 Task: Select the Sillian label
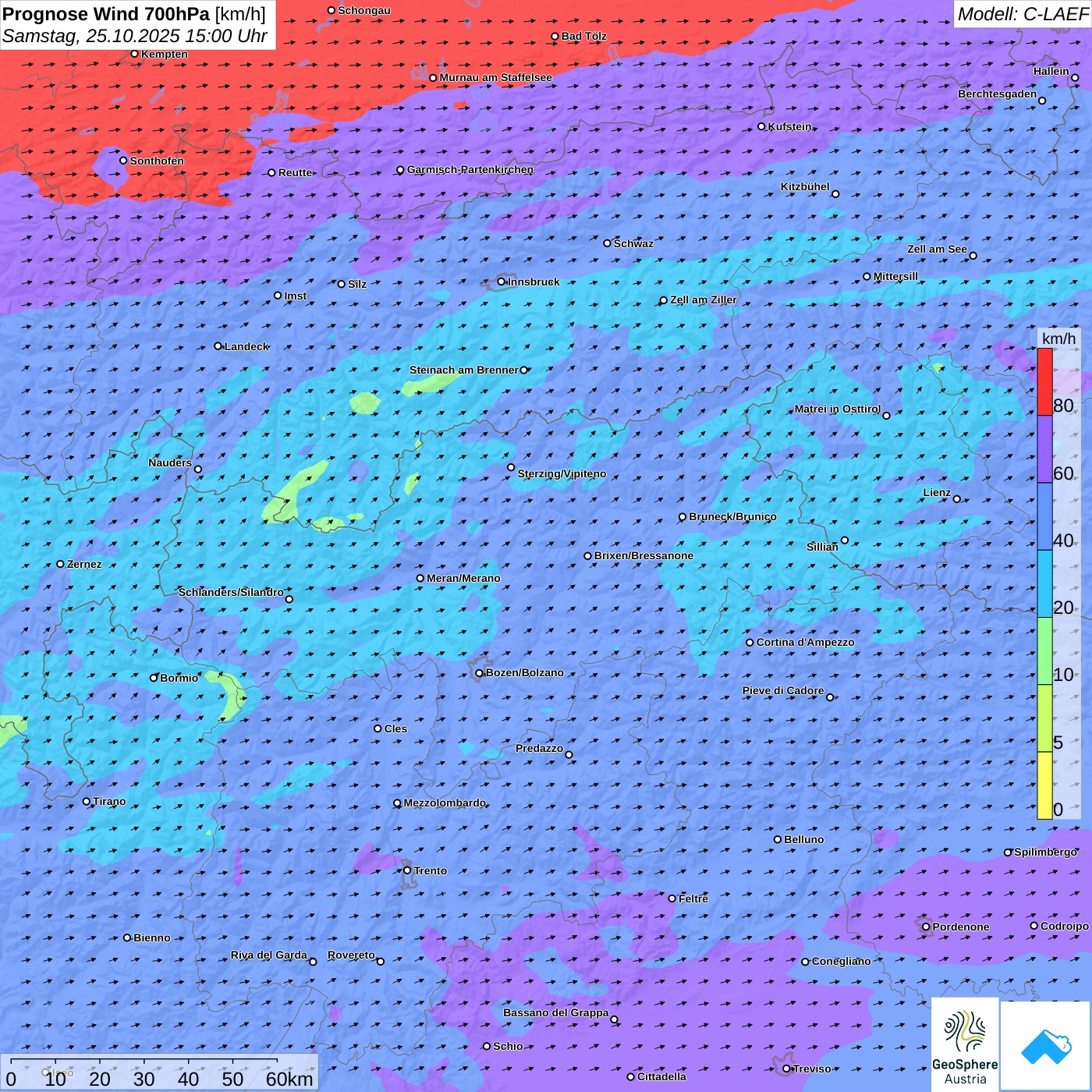[x=822, y=547]
